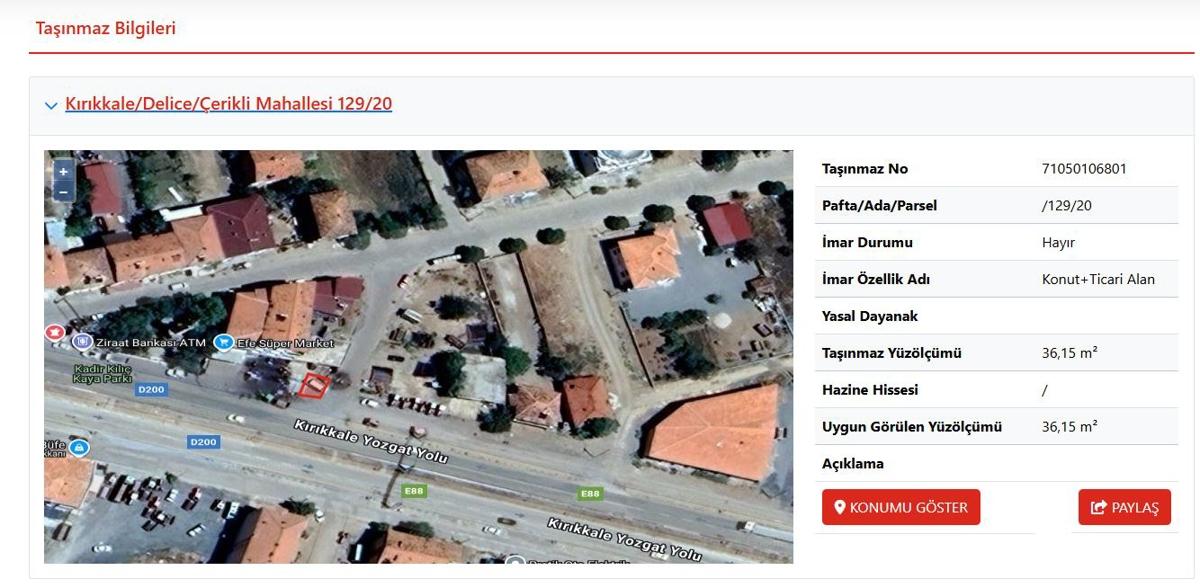The height and width of the screenshot is (588, 1200).
Task: Select the Büfe marker pin on map
Action: point(79,447)
